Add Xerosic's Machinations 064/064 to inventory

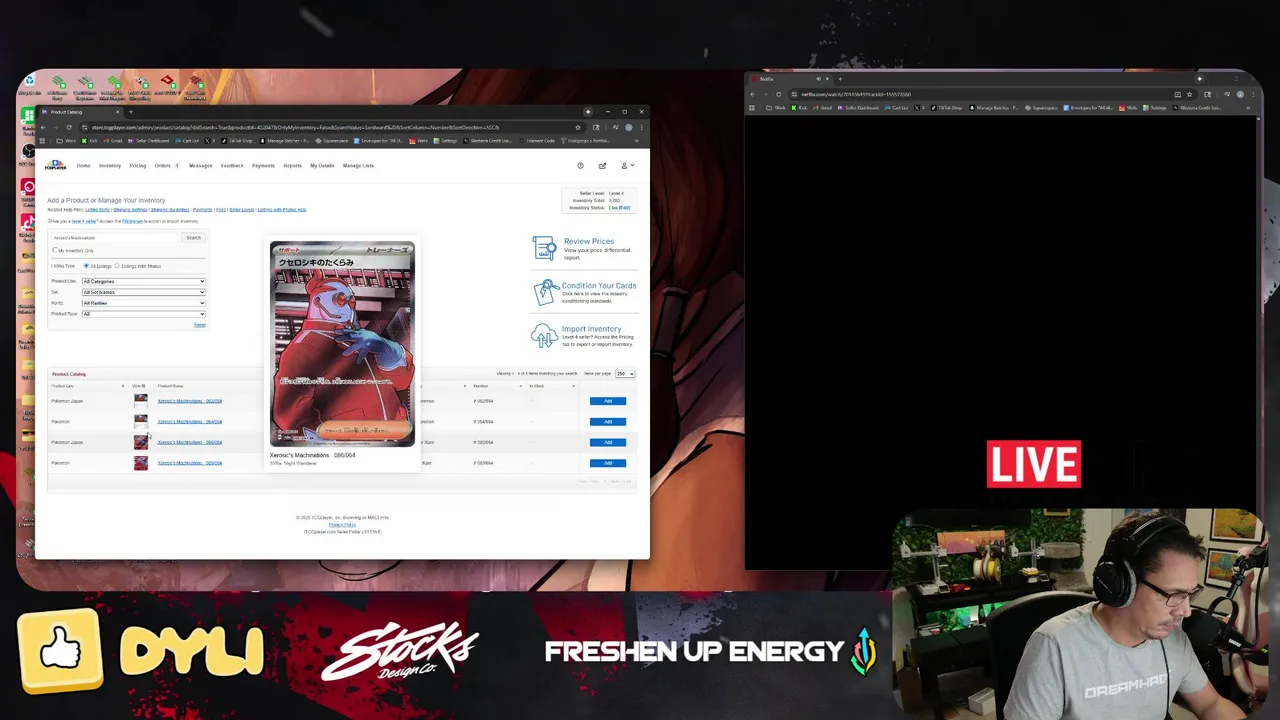pos(608,422)
